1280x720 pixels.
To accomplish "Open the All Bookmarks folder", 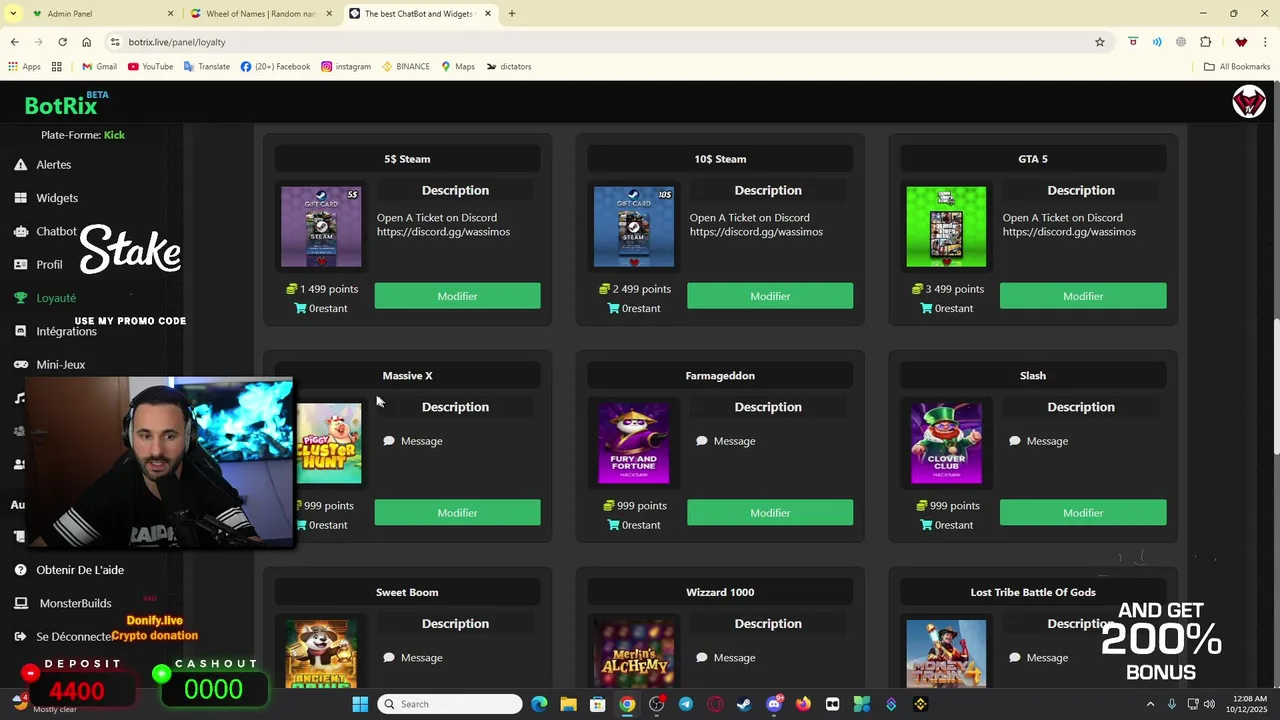I will point(1237,67).
